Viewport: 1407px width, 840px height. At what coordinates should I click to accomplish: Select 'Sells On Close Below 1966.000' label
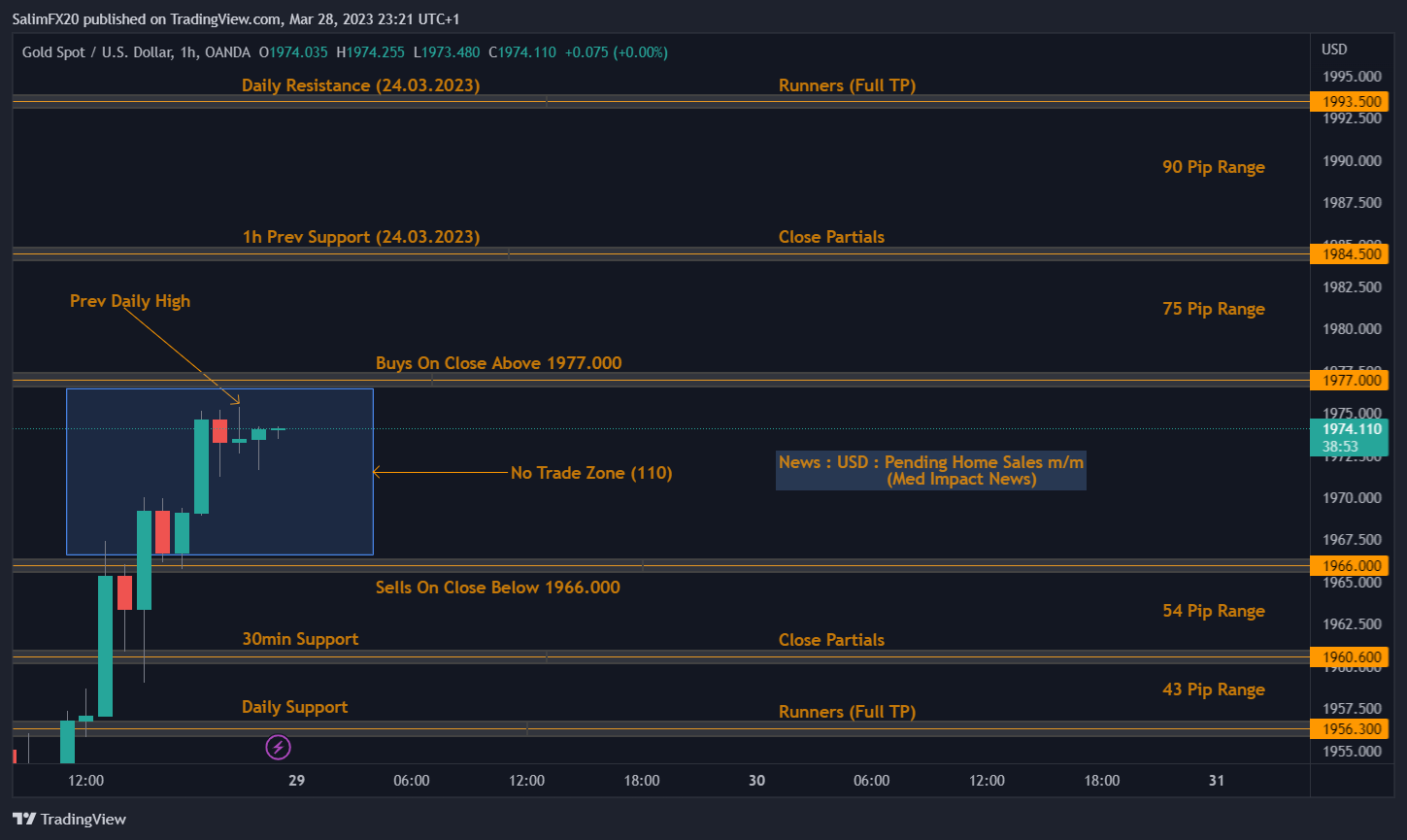pyautogui.click(x=497, y=588)
